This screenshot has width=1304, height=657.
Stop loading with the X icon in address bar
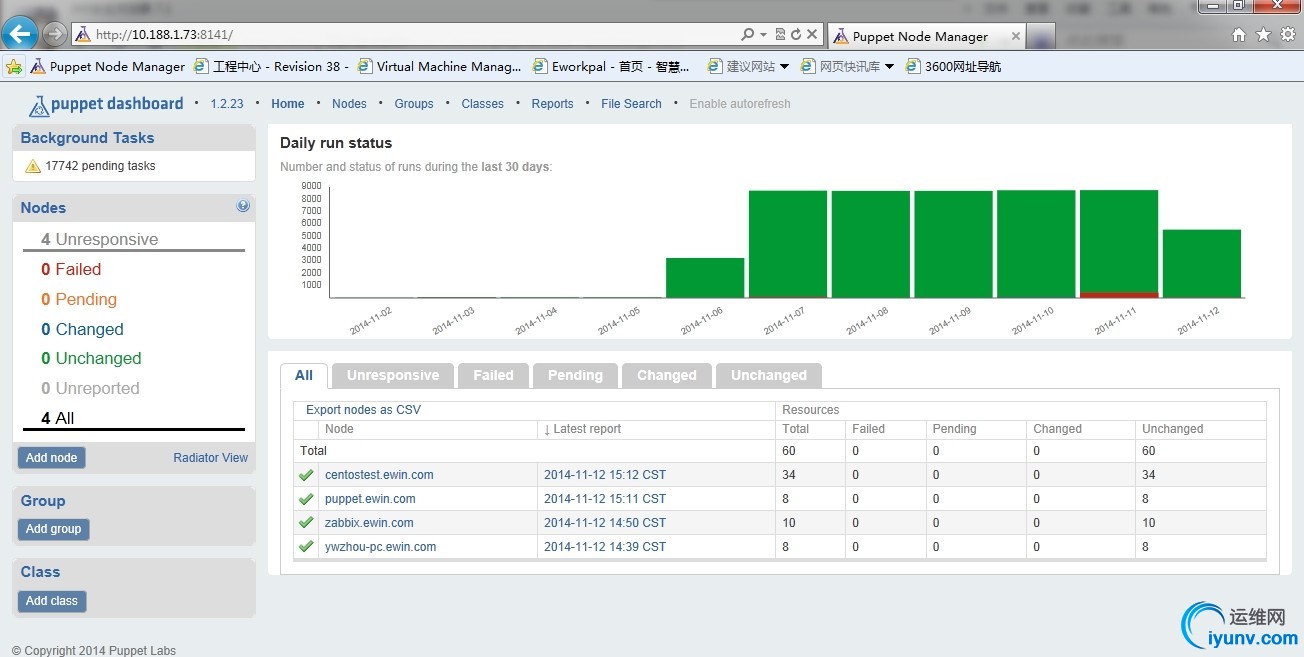coord(812,34)
